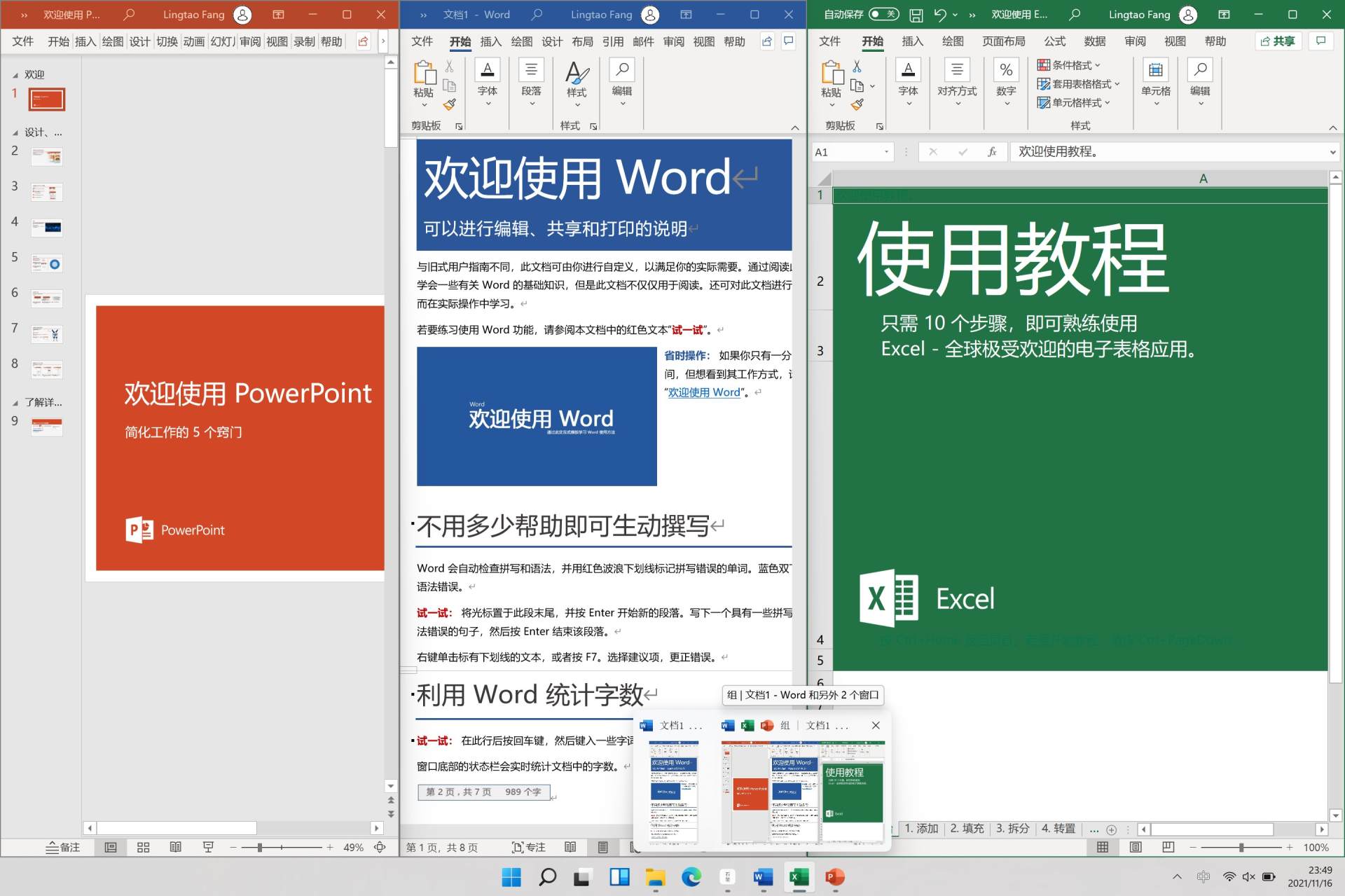Screen dimensions: 1345x896
Task: Click the Paste clipboard icon in Excel
Action: (832, 72)
